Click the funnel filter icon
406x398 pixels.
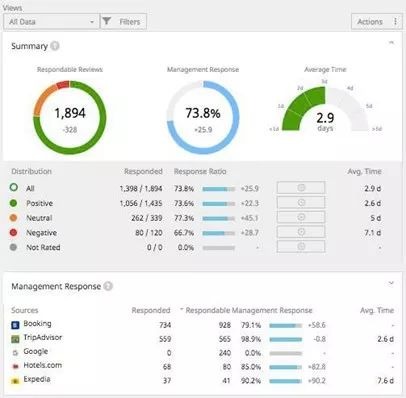click(107, 21)
